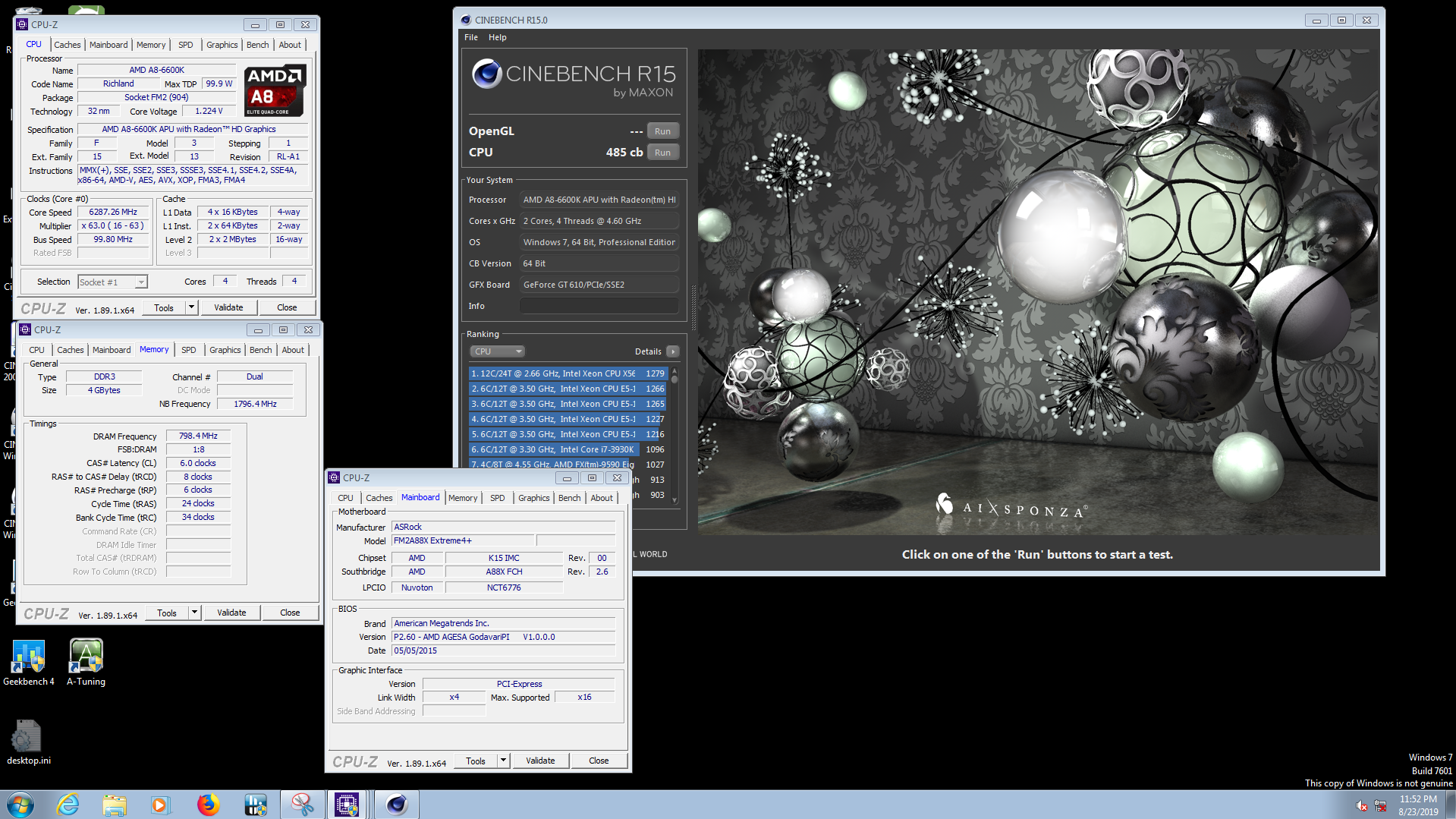
Task: Click the taskbar clock showing 11:52 PM
Action: [1418, 805]
